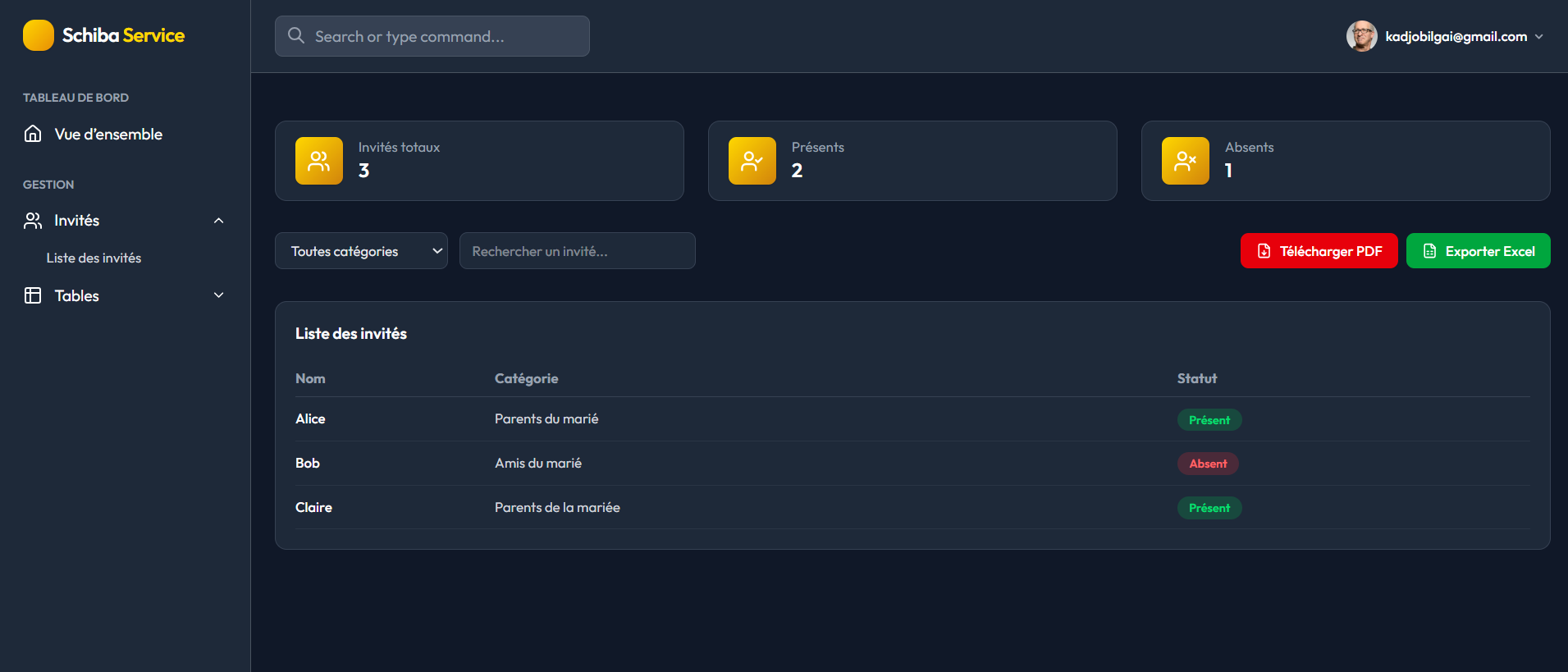Click the Invités totaux label

(399, 147)
